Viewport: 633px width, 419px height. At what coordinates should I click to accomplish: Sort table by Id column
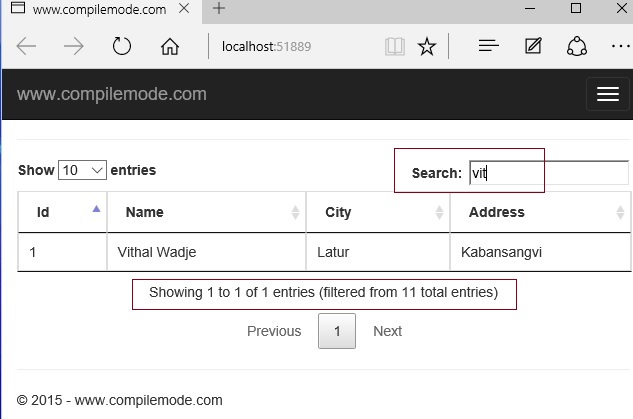tap(62, 212)
